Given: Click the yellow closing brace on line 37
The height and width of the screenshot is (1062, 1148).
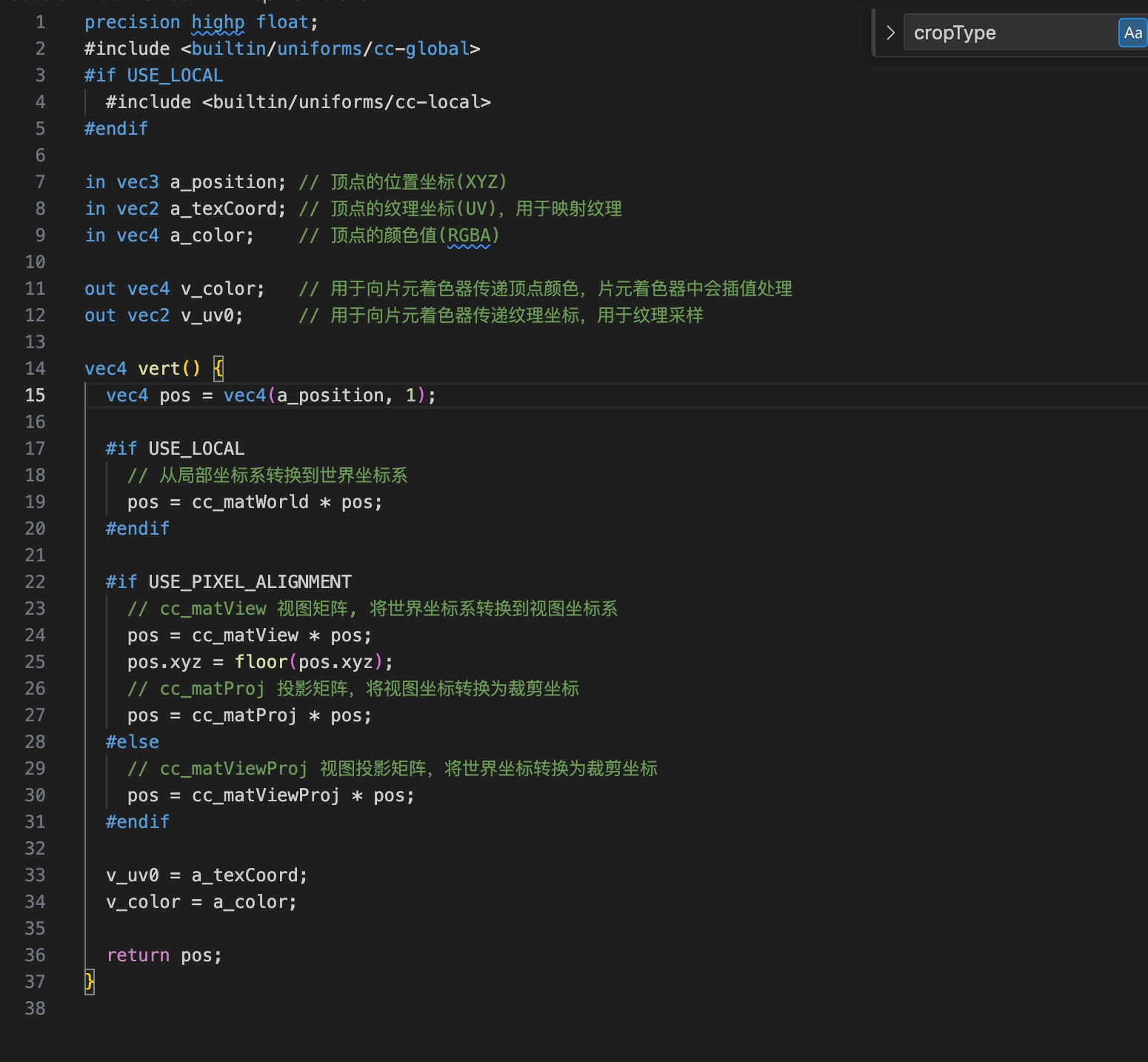Looking at the screenshot, I should (90, 982).
